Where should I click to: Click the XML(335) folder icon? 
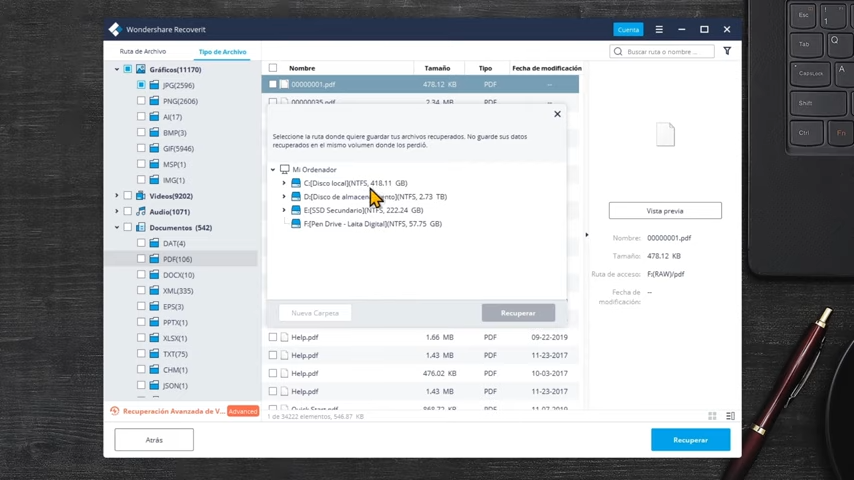(x=155, y=290)
